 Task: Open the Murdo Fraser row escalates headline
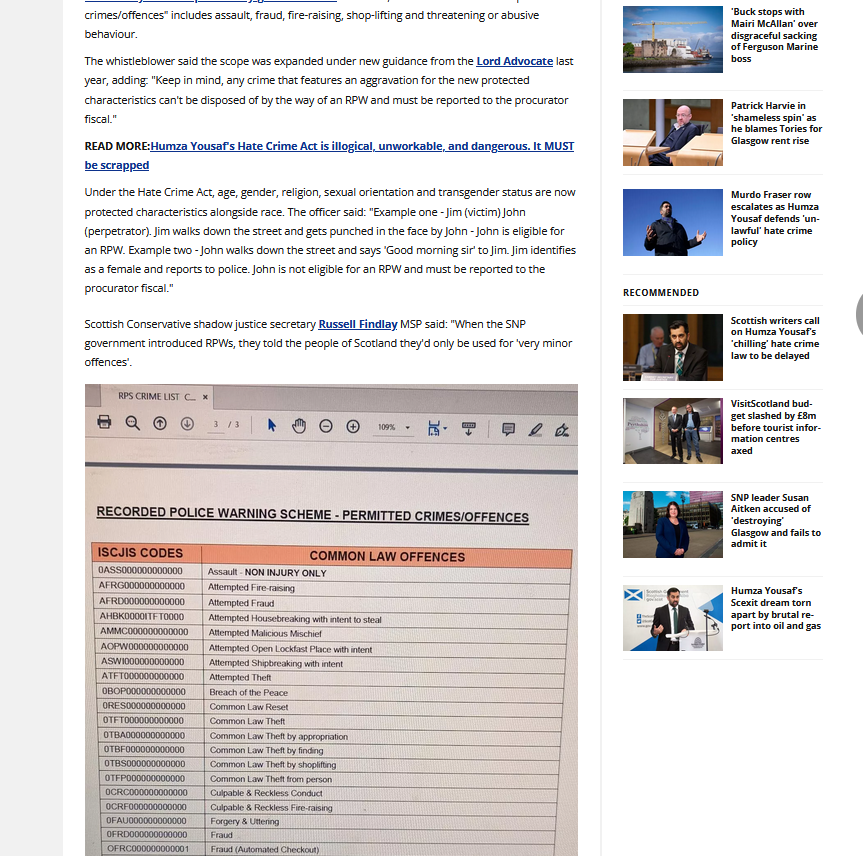click(x=775, y=219)
